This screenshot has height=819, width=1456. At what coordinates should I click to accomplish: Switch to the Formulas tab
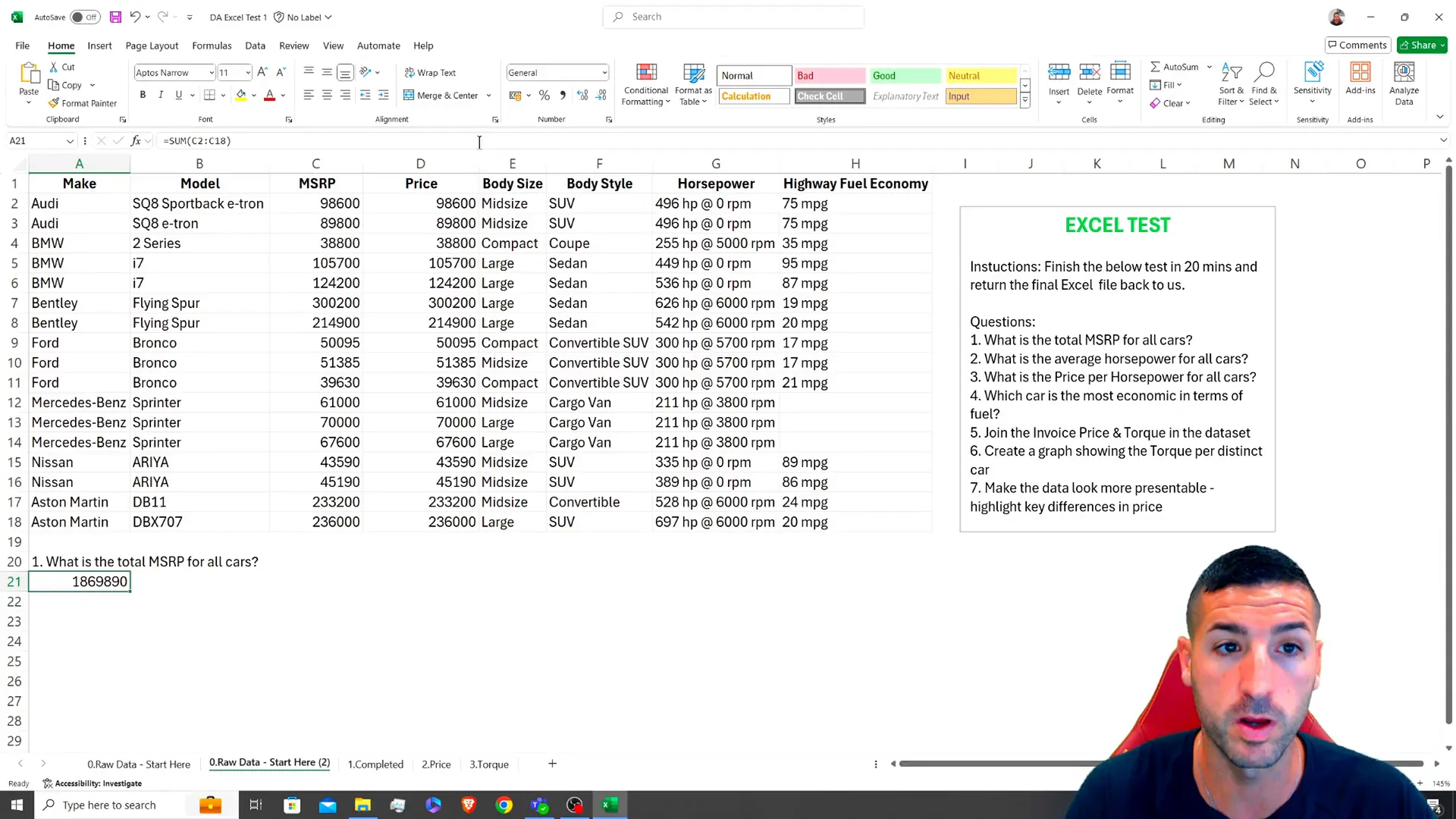pyautogui.click(x=212, y=45)
